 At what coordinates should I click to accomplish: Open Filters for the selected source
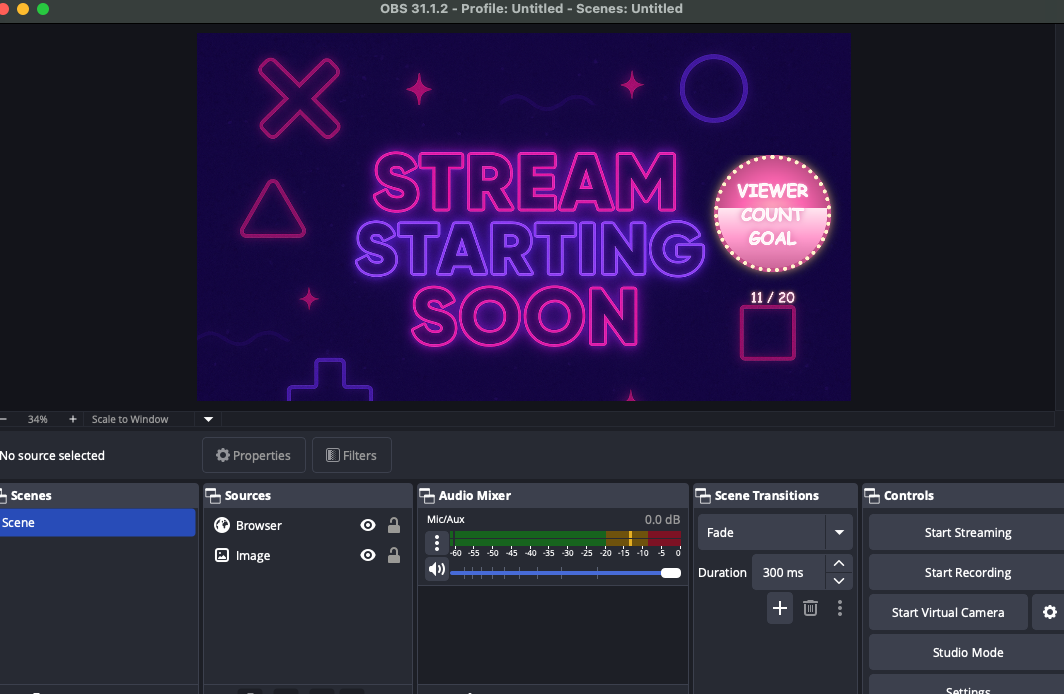pos(351,455)
